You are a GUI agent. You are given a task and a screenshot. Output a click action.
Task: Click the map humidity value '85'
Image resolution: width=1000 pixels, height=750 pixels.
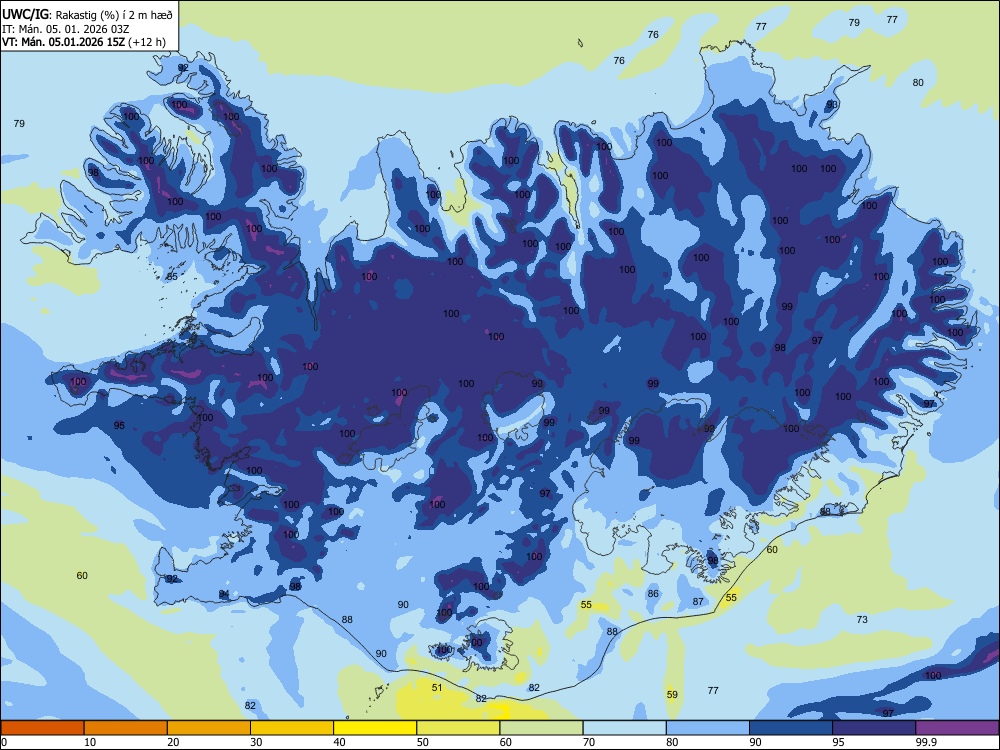pyautogui.click(x=172, y=277)
